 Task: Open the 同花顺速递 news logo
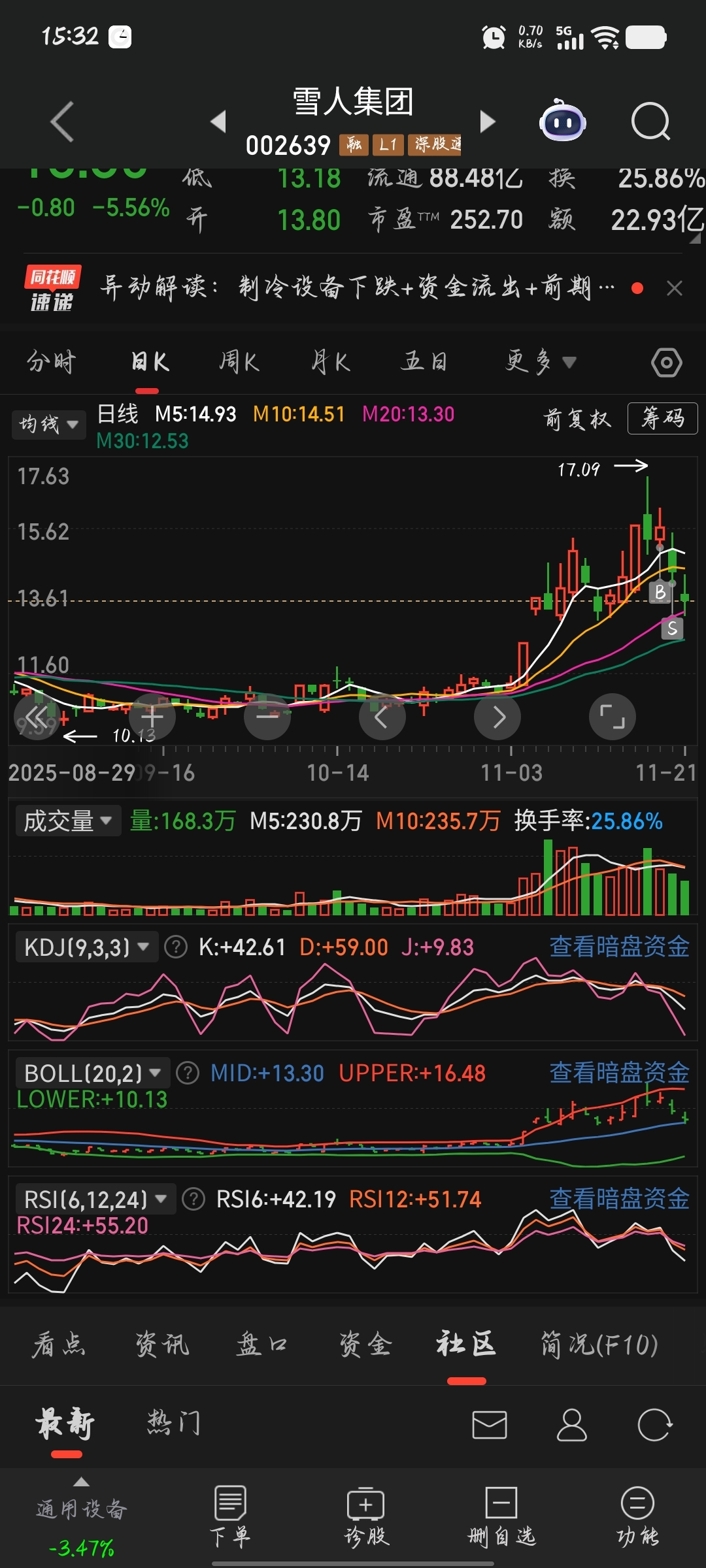pos(52,288)
